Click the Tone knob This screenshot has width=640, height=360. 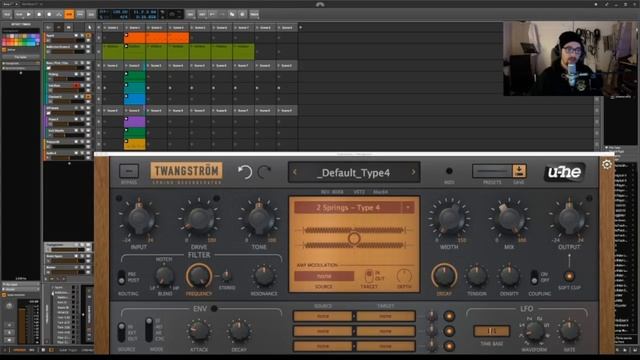pos(259,220)
